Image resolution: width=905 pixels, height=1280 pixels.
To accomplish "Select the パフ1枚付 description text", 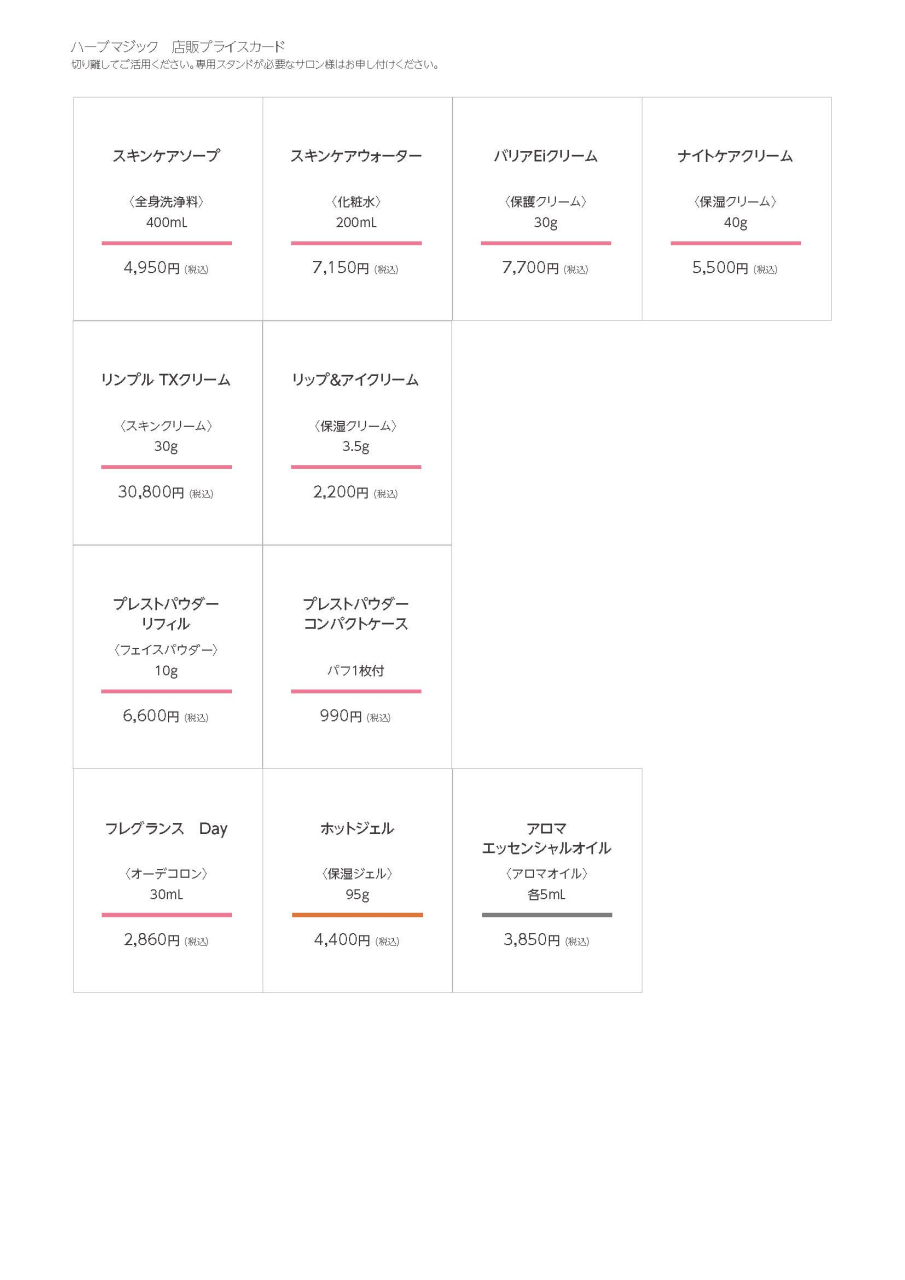I will pyautogui.click(x=356, y=670).
